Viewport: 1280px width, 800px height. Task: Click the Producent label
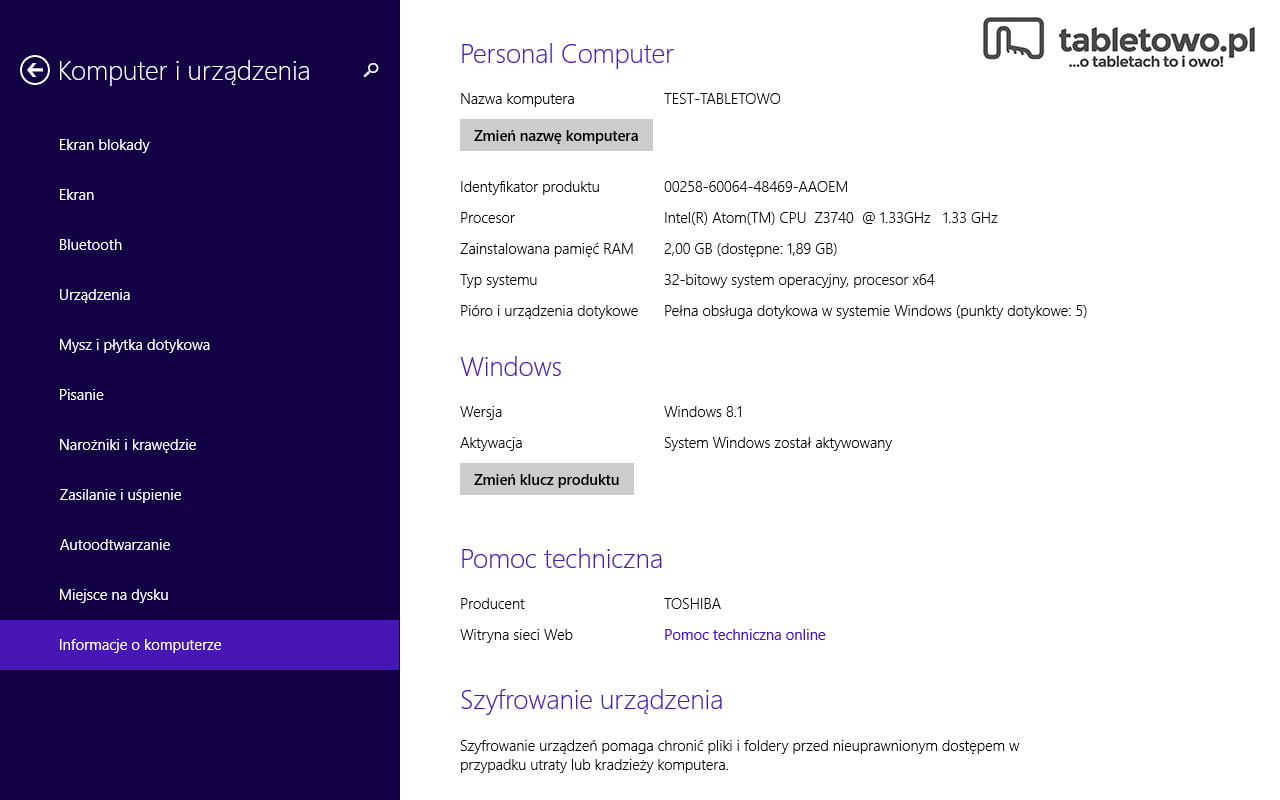(x=492, y=604)
